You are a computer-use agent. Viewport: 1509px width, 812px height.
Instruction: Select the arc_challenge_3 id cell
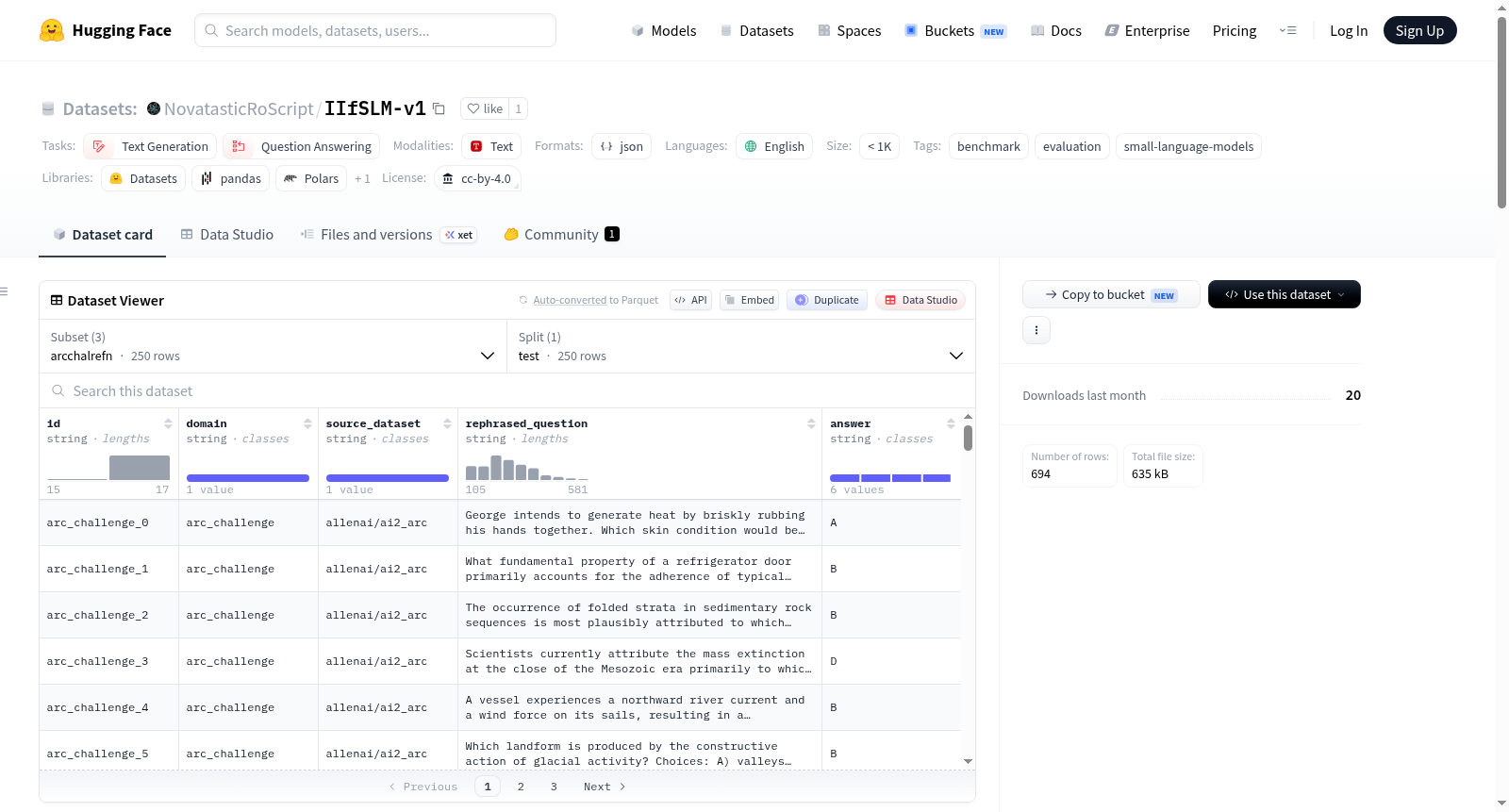click(108, 661)
